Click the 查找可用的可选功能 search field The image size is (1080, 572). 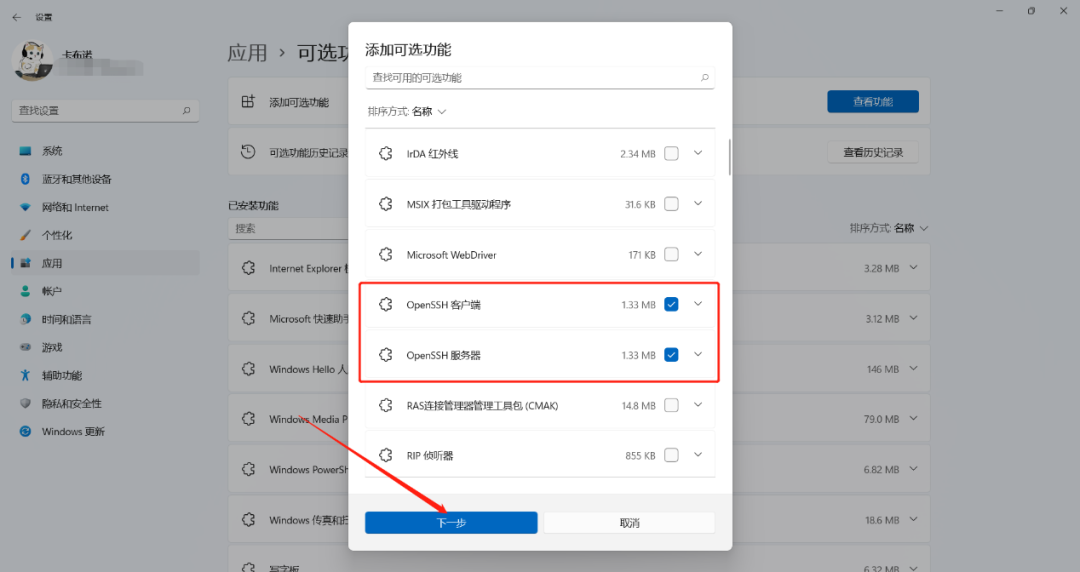click(x=540, y=78)
